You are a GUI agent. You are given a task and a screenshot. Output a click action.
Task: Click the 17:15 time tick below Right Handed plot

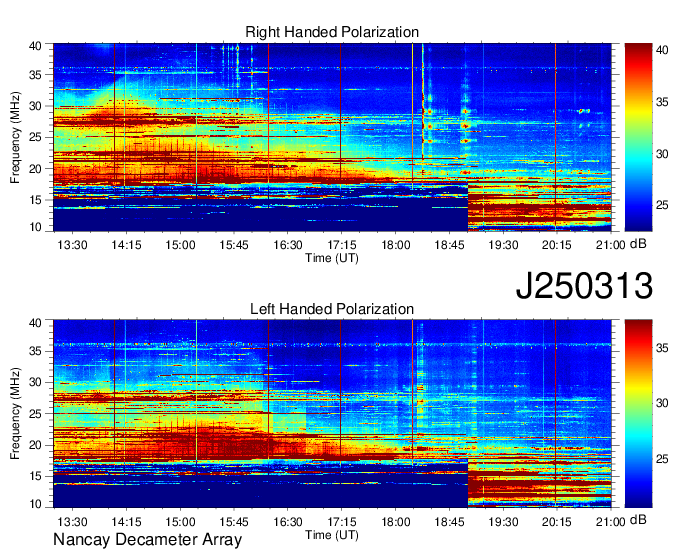point(341,245)
